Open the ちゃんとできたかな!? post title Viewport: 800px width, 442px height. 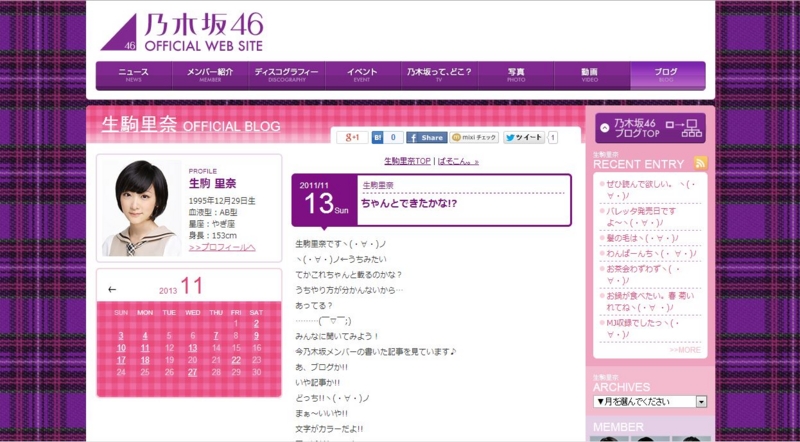(409, 203)
